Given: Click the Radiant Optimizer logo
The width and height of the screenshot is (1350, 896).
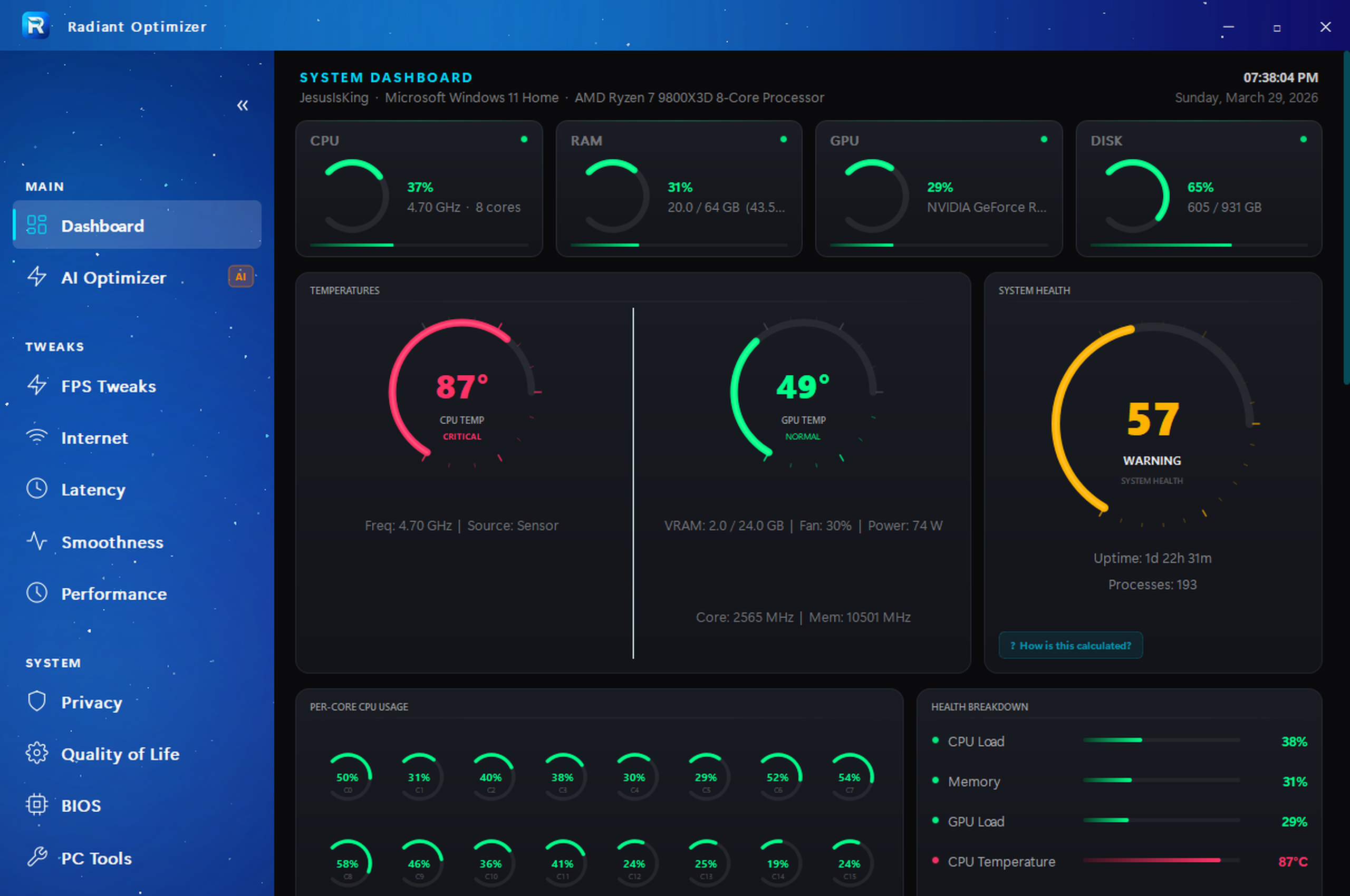Looking at the screenshot, I should (35, 26).
